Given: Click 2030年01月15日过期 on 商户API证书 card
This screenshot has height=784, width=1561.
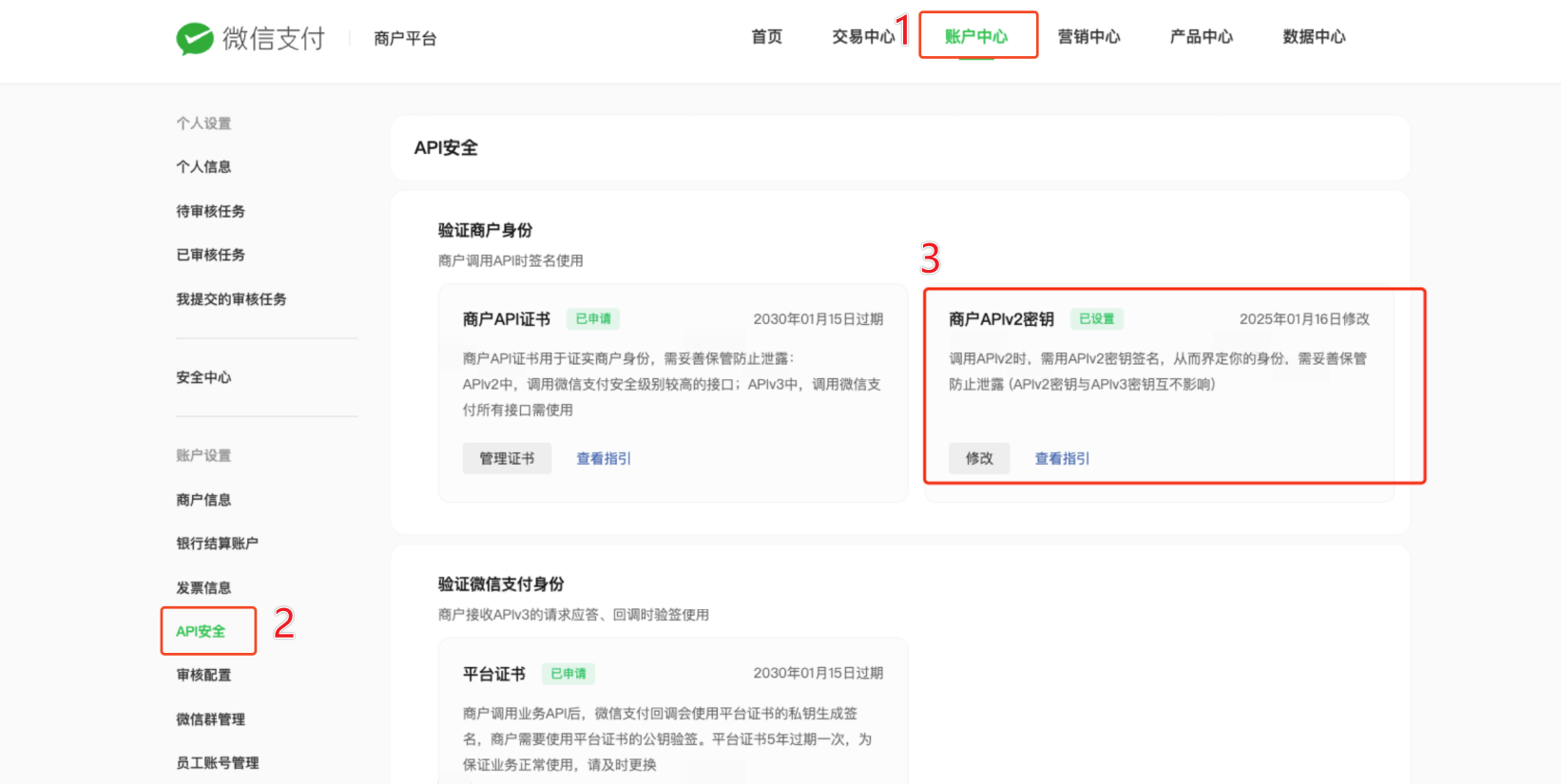Looking at the screenshot, I should 818,319.
